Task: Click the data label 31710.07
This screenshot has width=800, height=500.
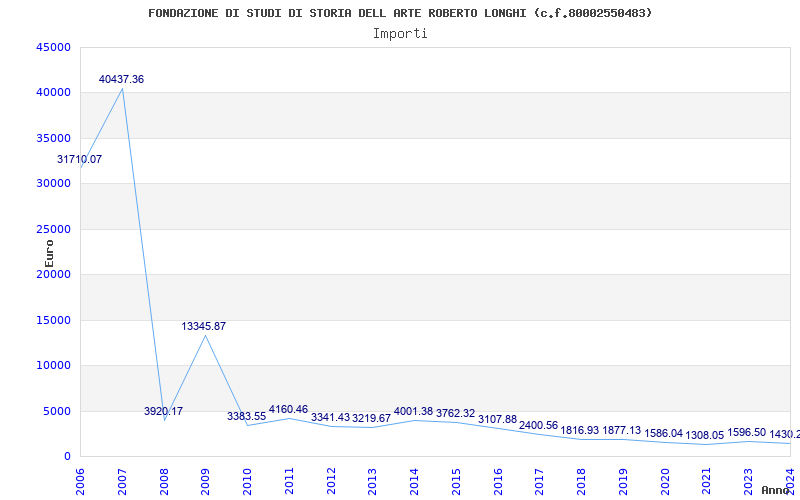Action: (79, 159)
